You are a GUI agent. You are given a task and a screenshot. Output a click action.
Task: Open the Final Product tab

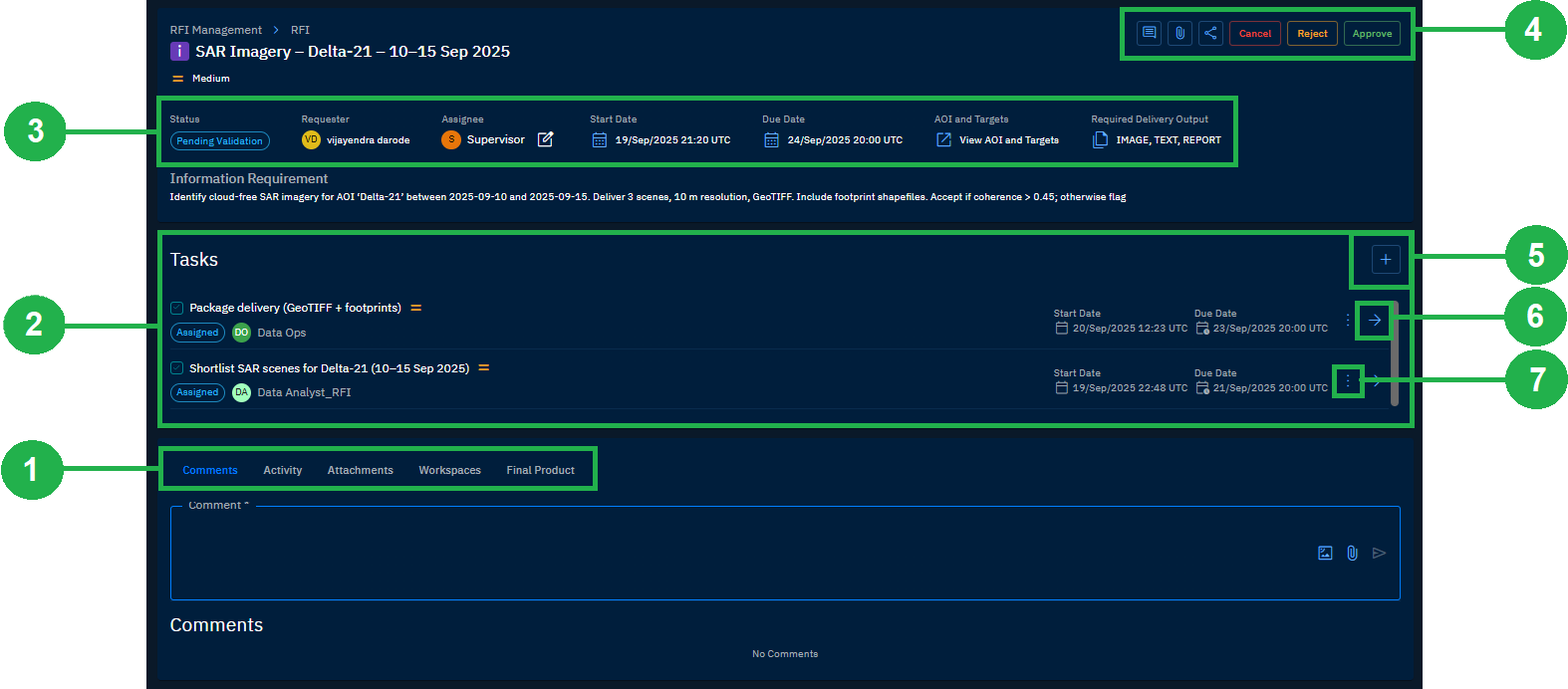tap(540, 470)
